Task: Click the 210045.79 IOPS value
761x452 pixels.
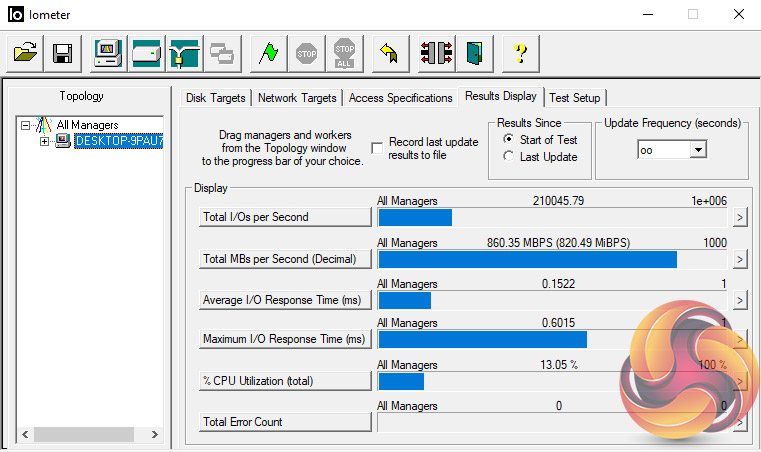Action: coord(558,201)
